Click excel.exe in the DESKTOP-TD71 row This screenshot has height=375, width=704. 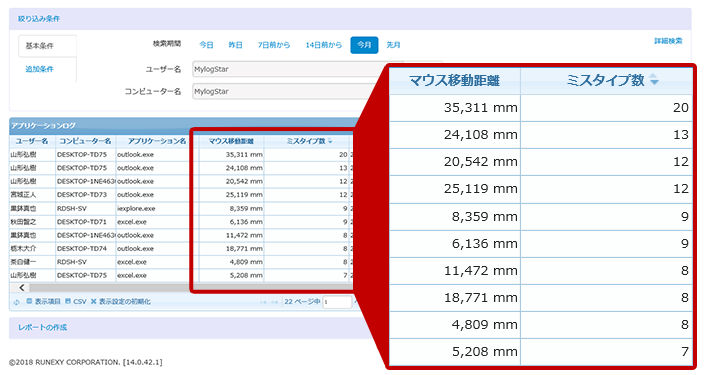pyautogui.click(x=132, y=222)
